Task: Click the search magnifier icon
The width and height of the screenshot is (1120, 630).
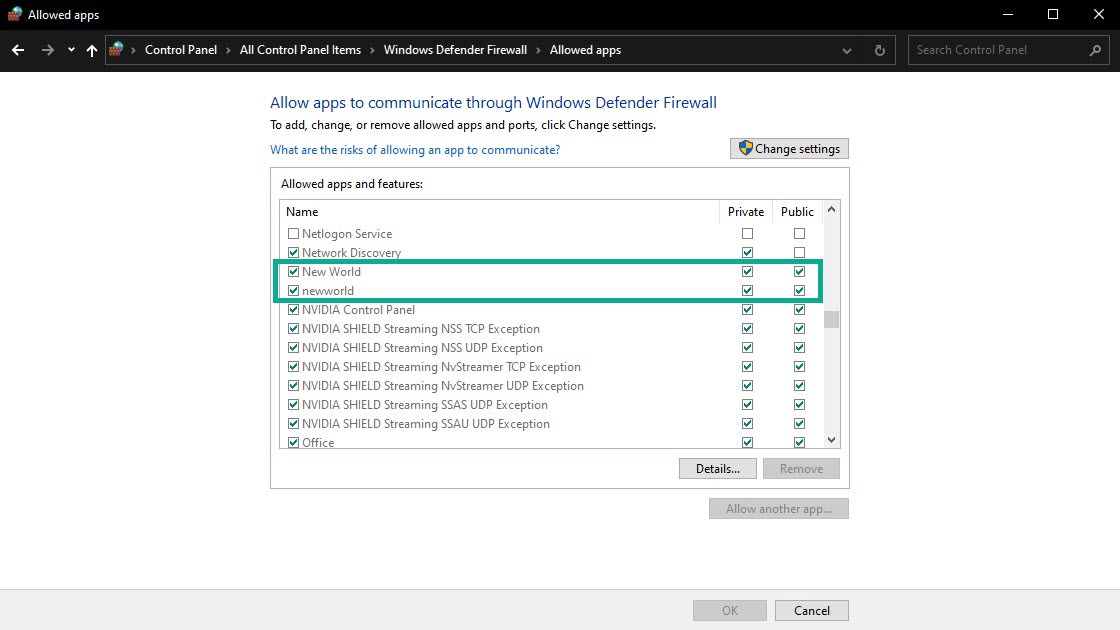Action: 1096,49
